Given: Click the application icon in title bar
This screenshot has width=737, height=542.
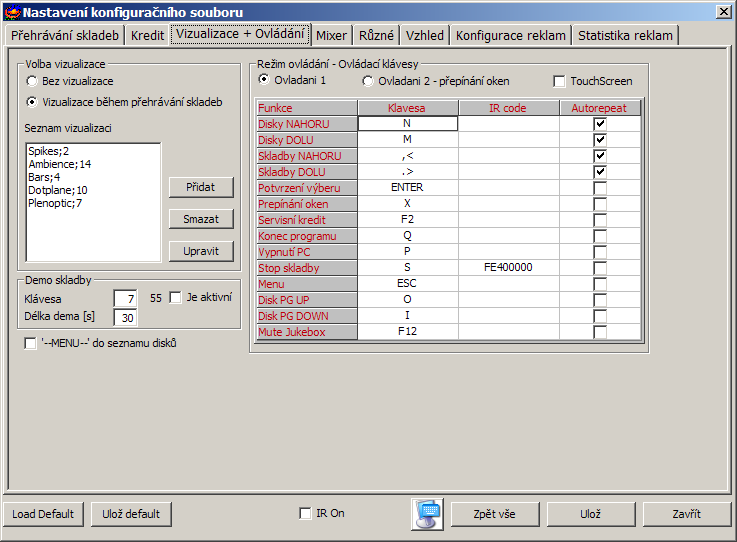Looking at the screenshot, I should click(12, 12).
